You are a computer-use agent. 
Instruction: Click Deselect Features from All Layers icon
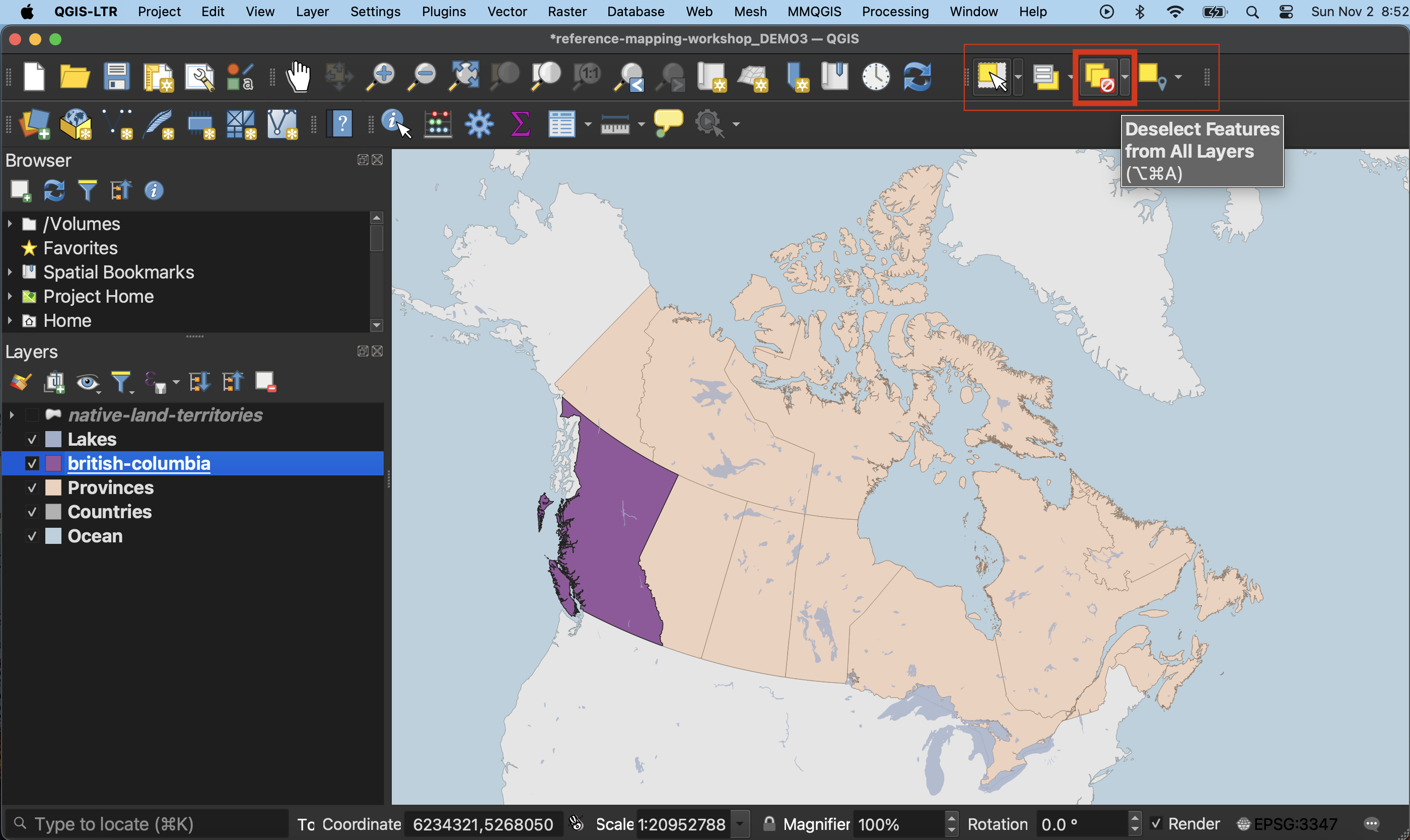1099,77
